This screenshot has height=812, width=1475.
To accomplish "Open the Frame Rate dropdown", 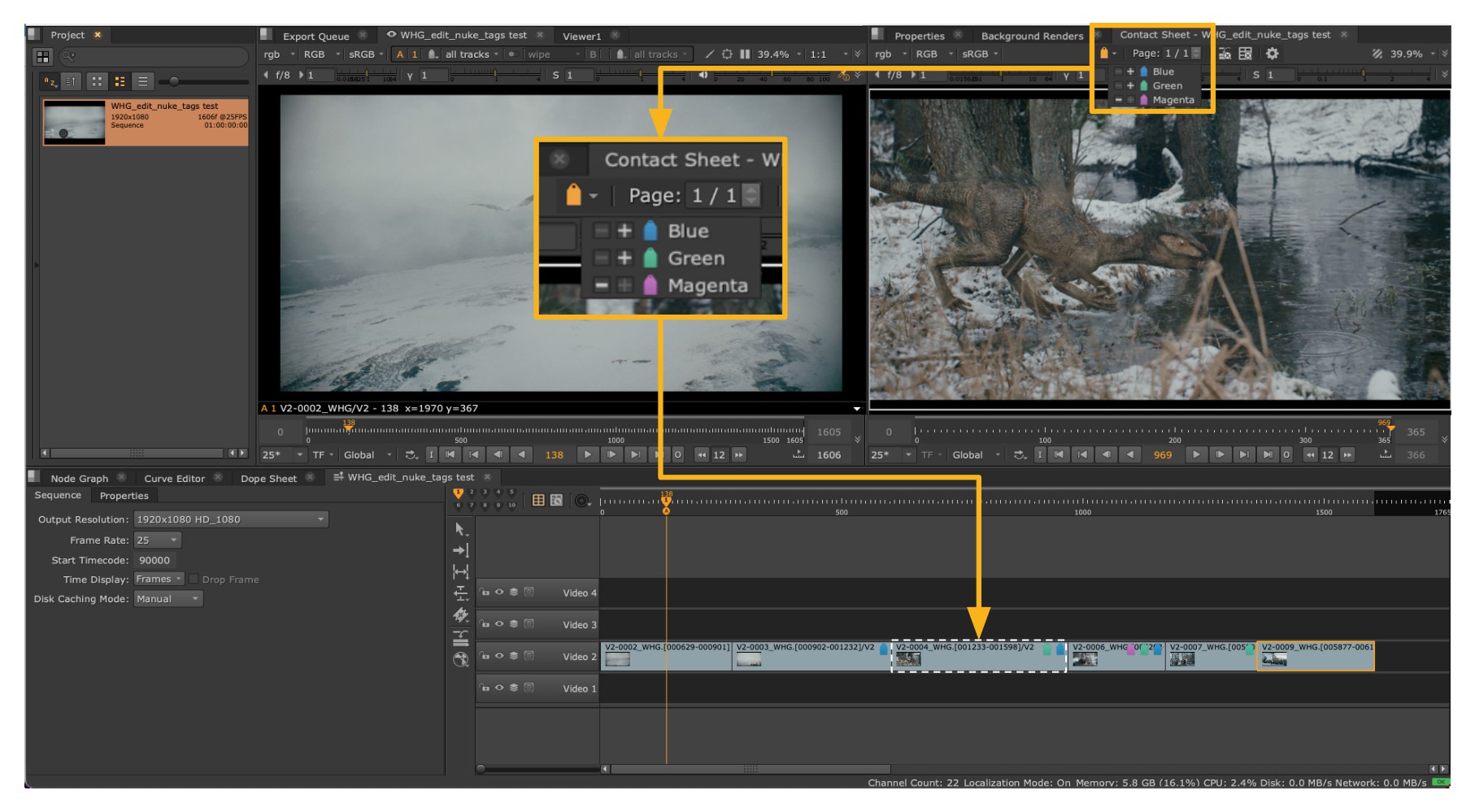I will pos(157,541).
